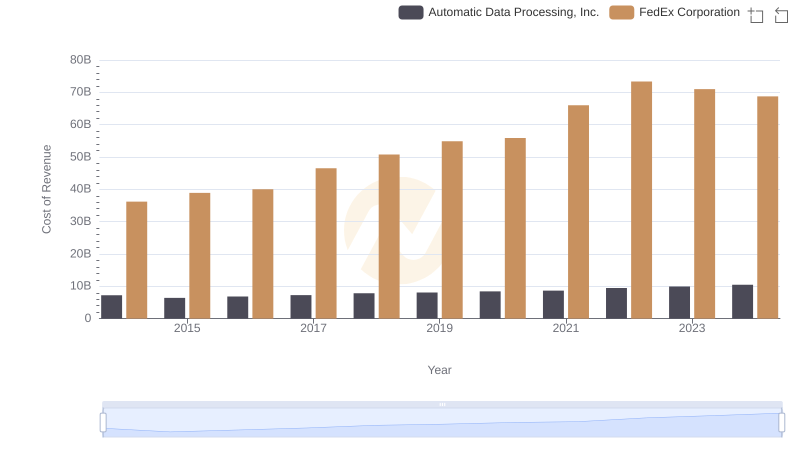The image size is (800, 461).
Task: Click the top grip of the range slider
Action: pyautogui.click(x=442, y=404)
